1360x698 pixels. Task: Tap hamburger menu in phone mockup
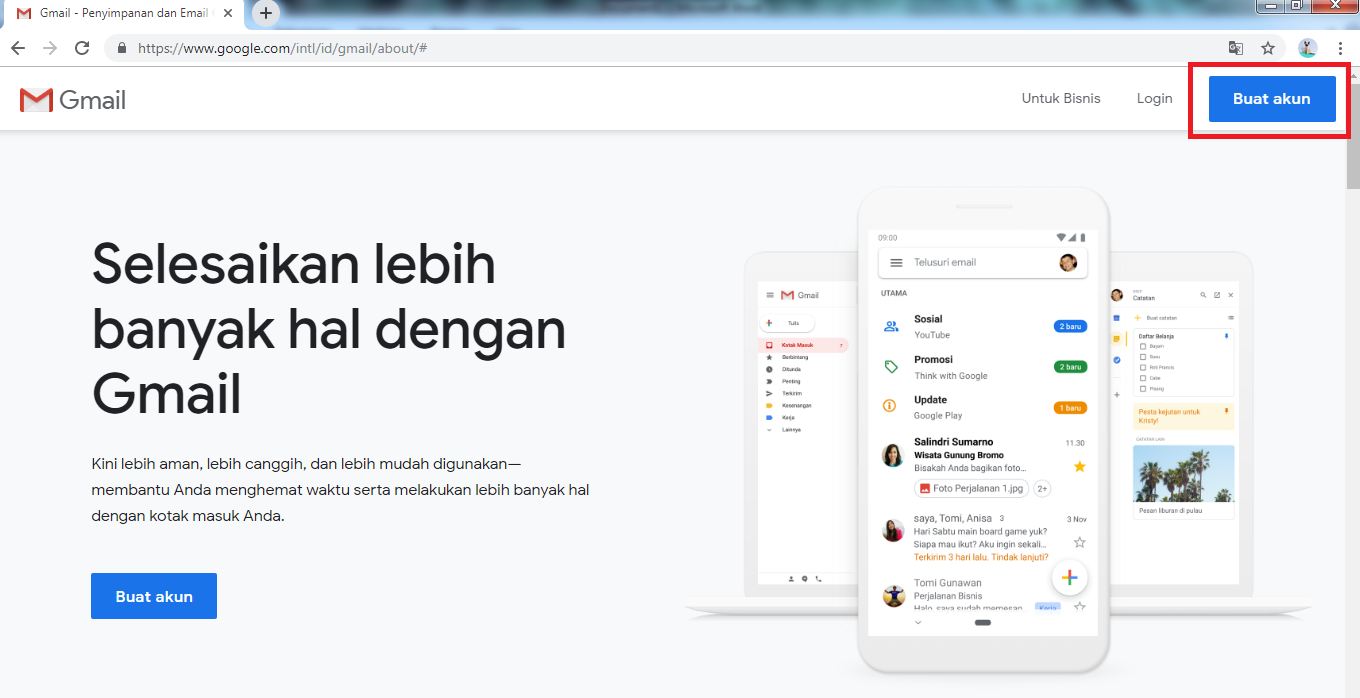click(x=896, y=263)
